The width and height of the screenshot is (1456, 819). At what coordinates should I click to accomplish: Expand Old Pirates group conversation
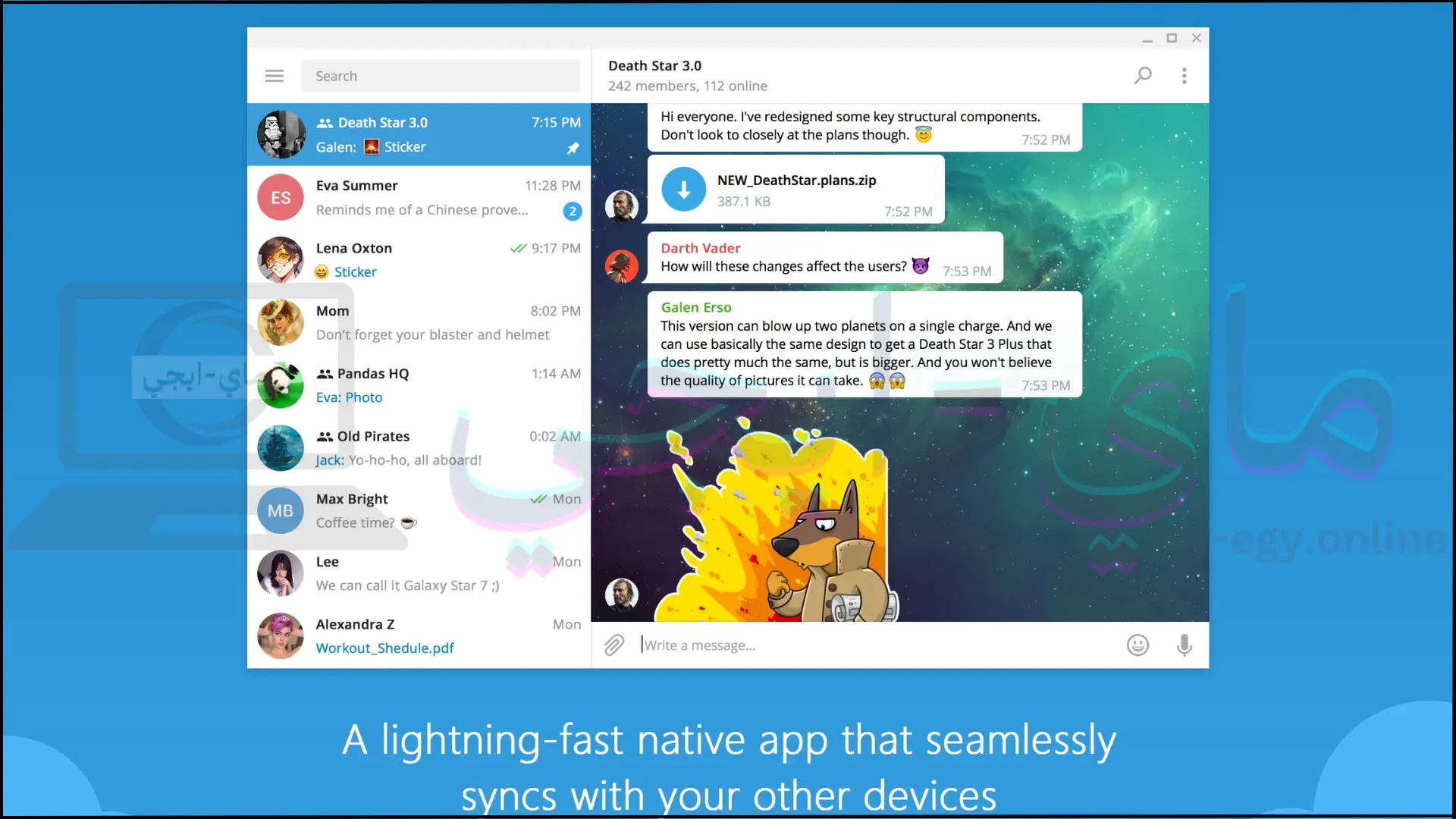tap(419, 447)
